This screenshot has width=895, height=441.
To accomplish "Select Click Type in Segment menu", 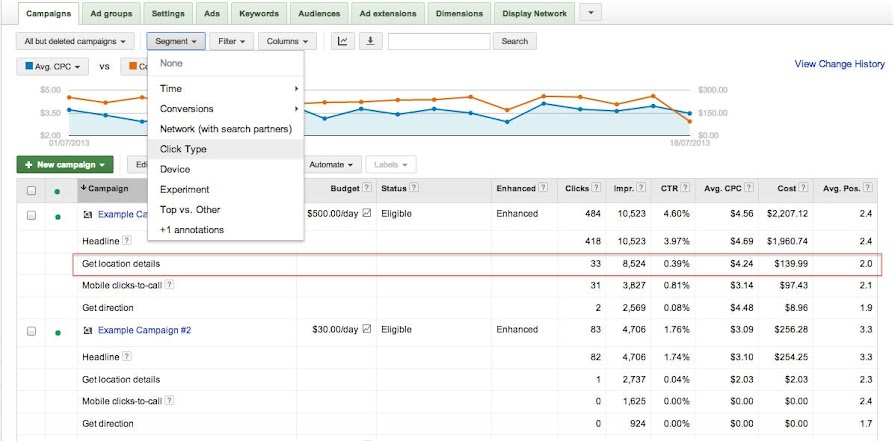I will click(183, 149).
